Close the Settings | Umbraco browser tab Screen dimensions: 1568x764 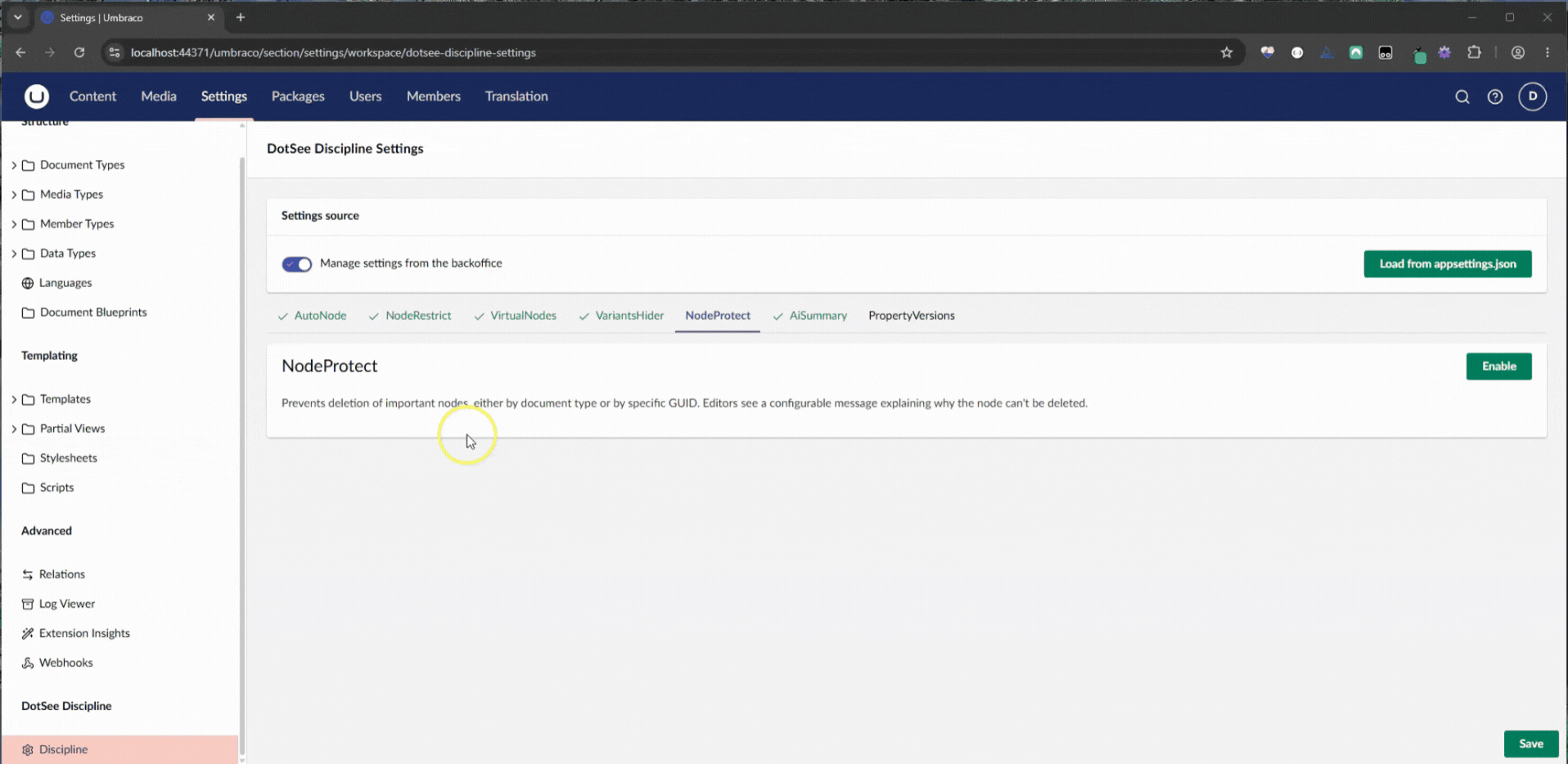211,17
